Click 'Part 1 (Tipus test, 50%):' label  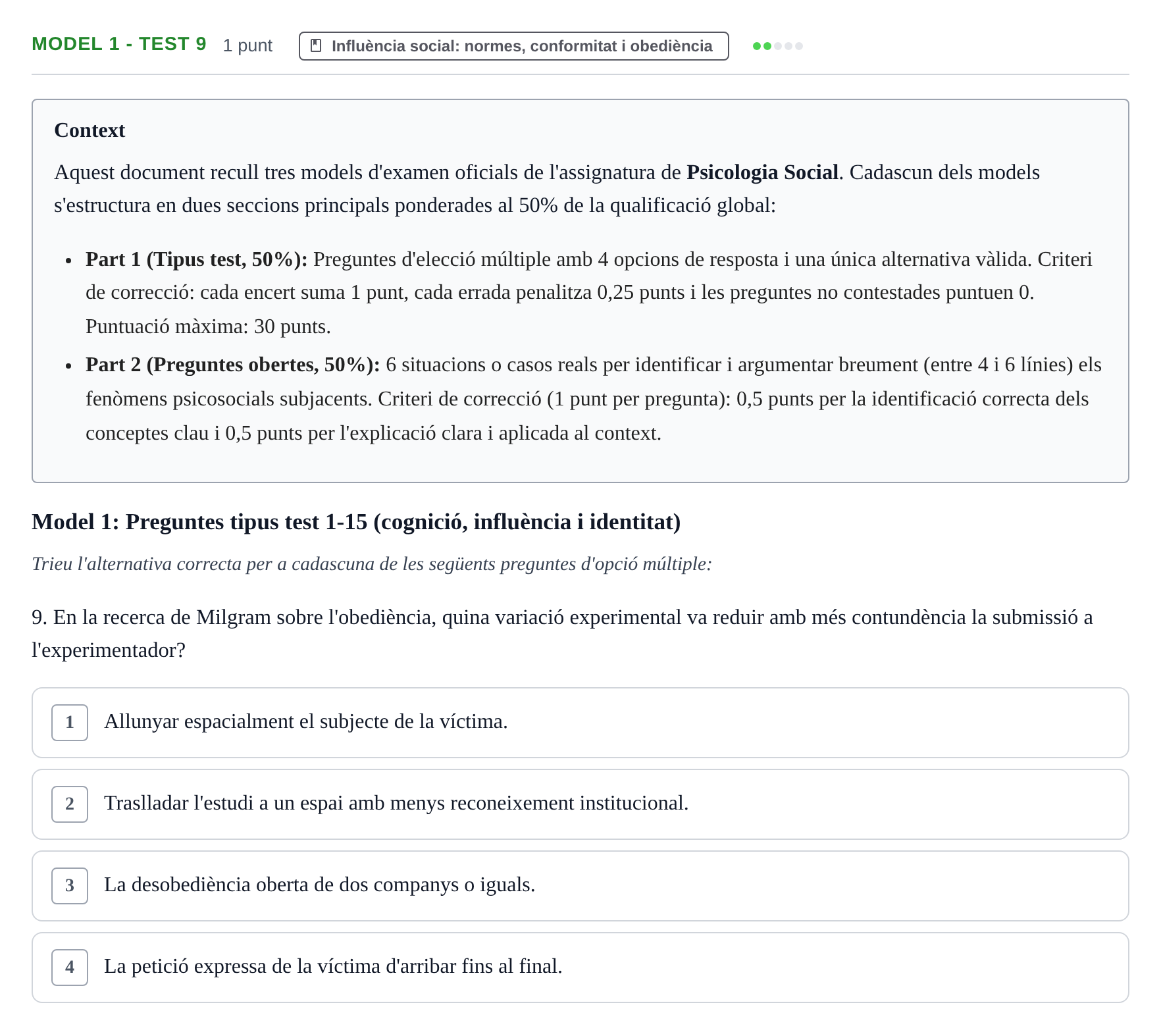197,259
